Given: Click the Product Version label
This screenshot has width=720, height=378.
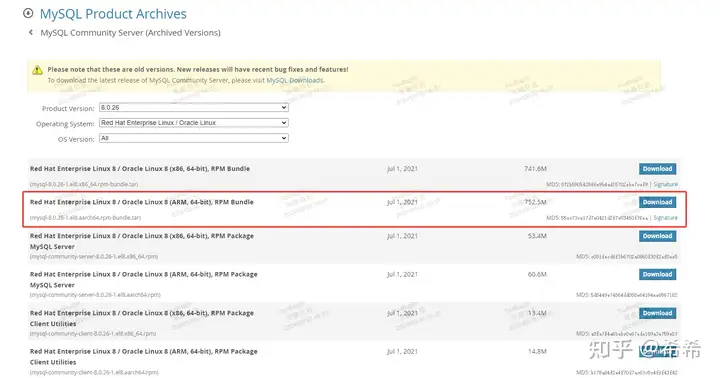Looking at the screenshot, I should (68, 108).
